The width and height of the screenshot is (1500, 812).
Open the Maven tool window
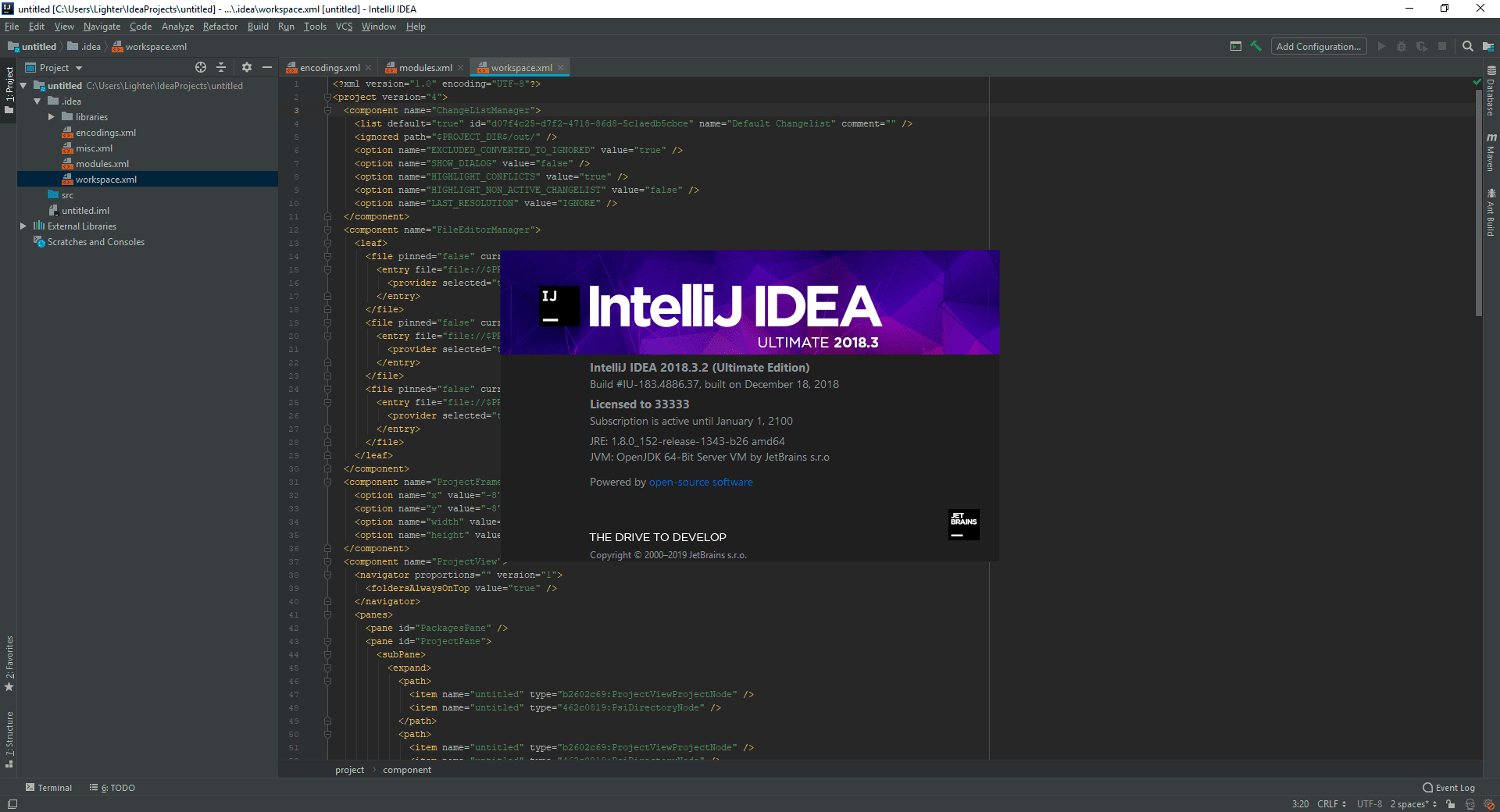coord(1491,152)
